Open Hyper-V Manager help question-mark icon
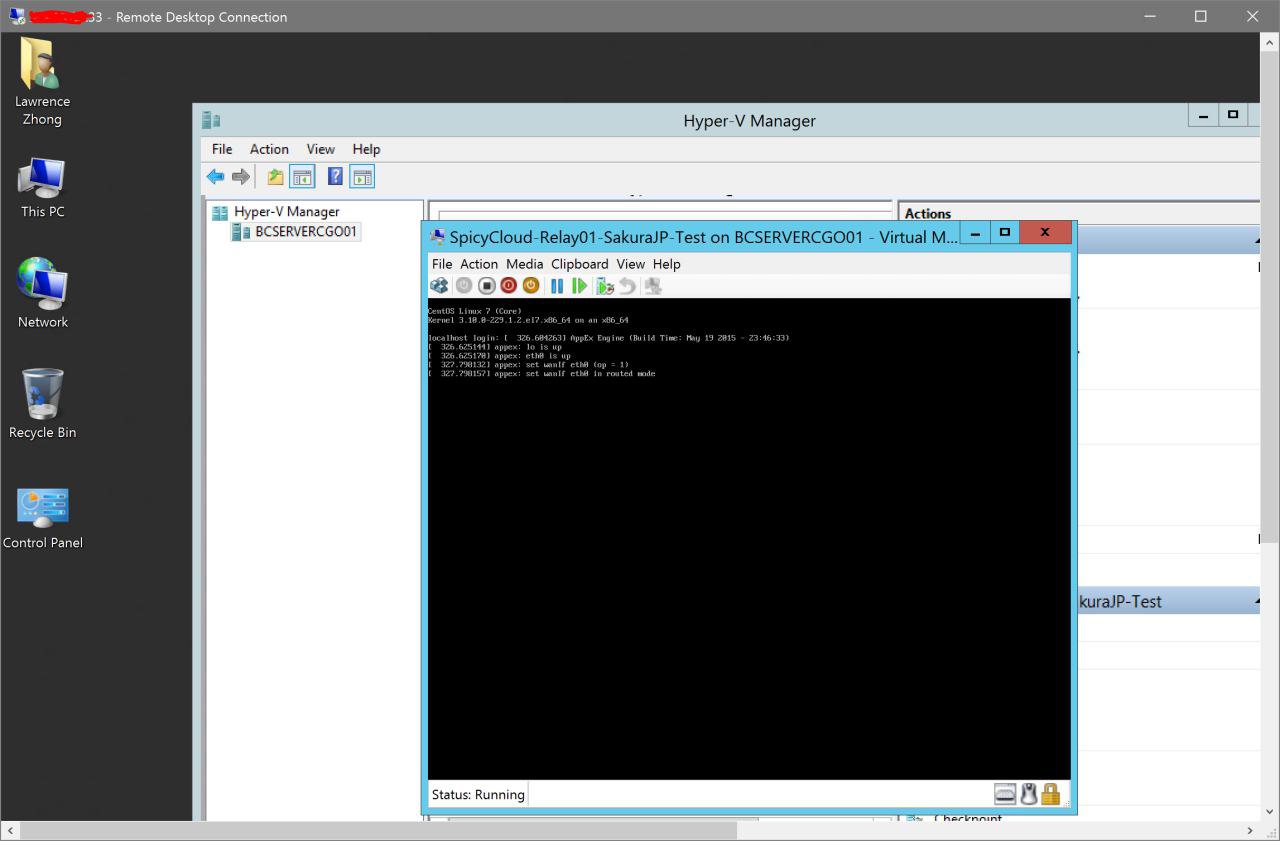Image resolution: width=1280 pixels, height=841 pixels. tap(336, 177)
